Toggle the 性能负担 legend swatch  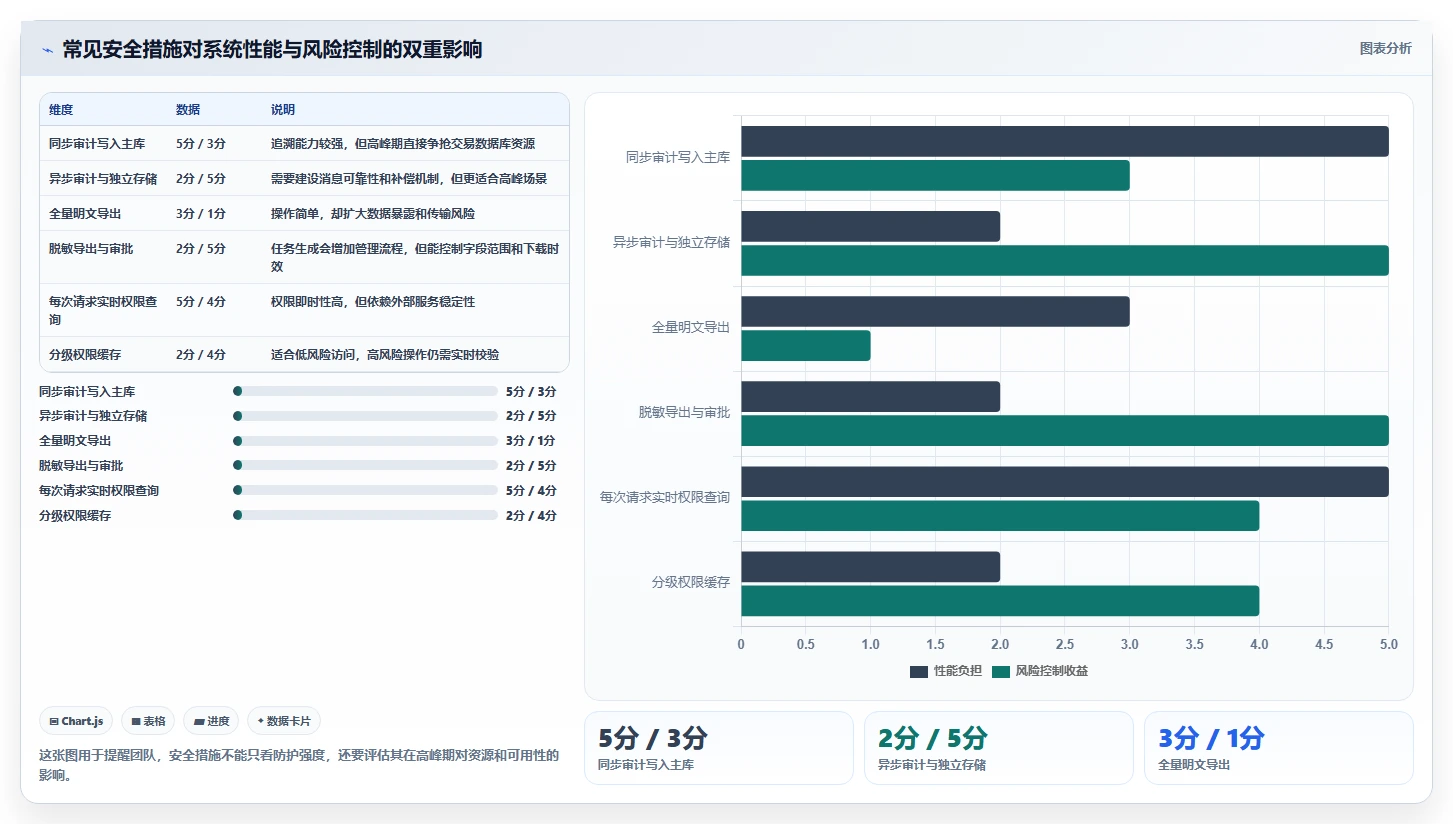918,671
